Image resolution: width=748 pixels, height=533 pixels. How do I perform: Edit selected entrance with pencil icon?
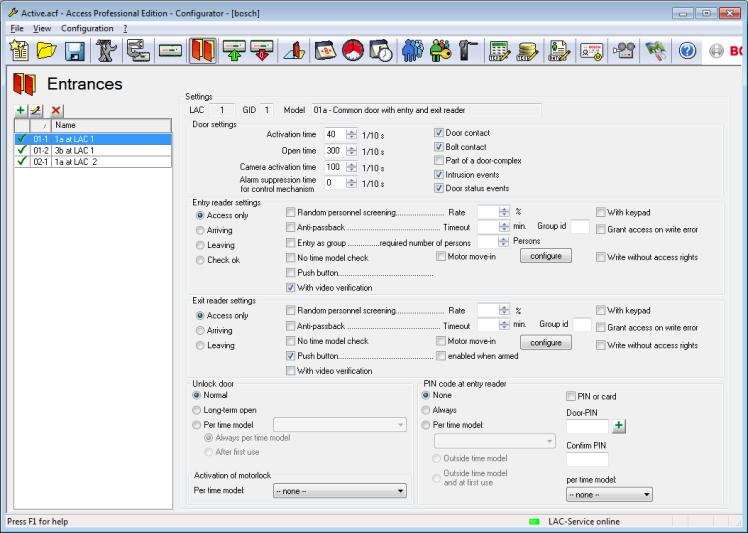pos(36,111)
